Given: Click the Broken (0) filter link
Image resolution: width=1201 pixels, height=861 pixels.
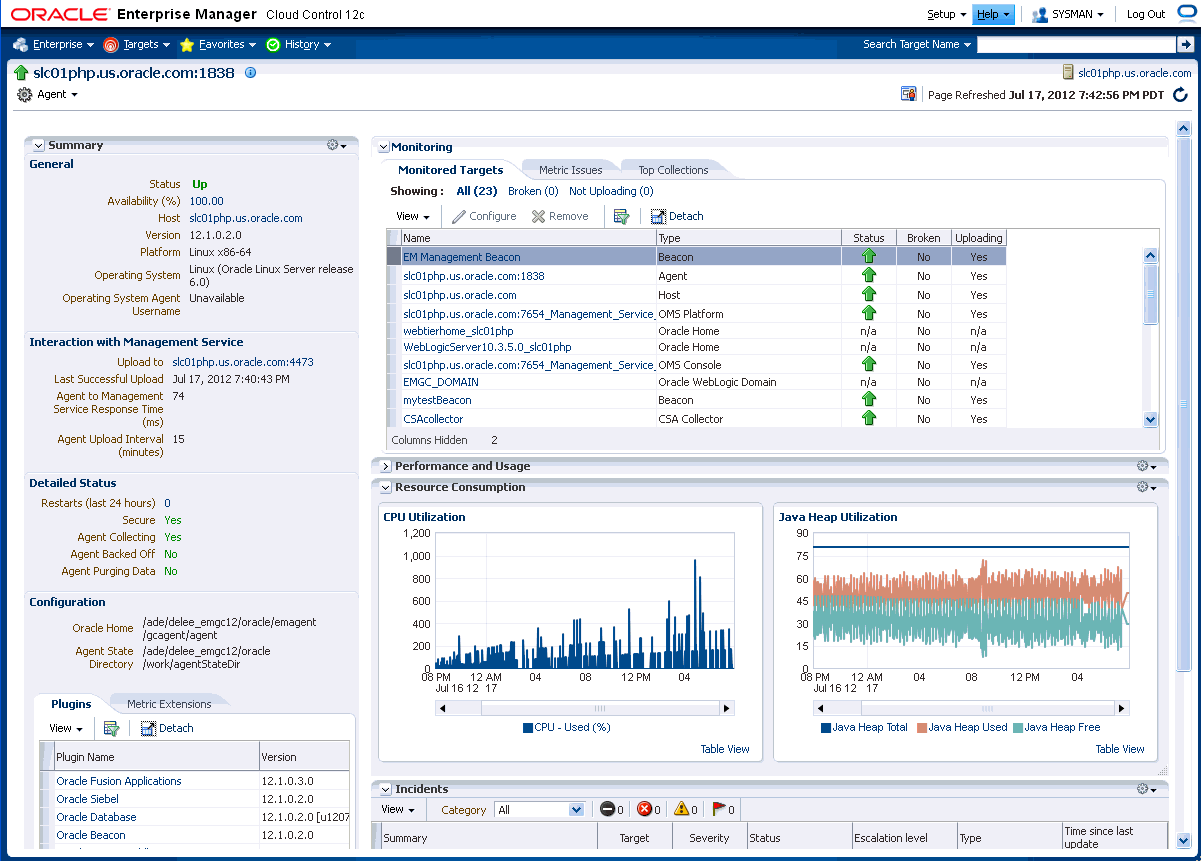Looking at the screenshot, I should coord(533,191).
